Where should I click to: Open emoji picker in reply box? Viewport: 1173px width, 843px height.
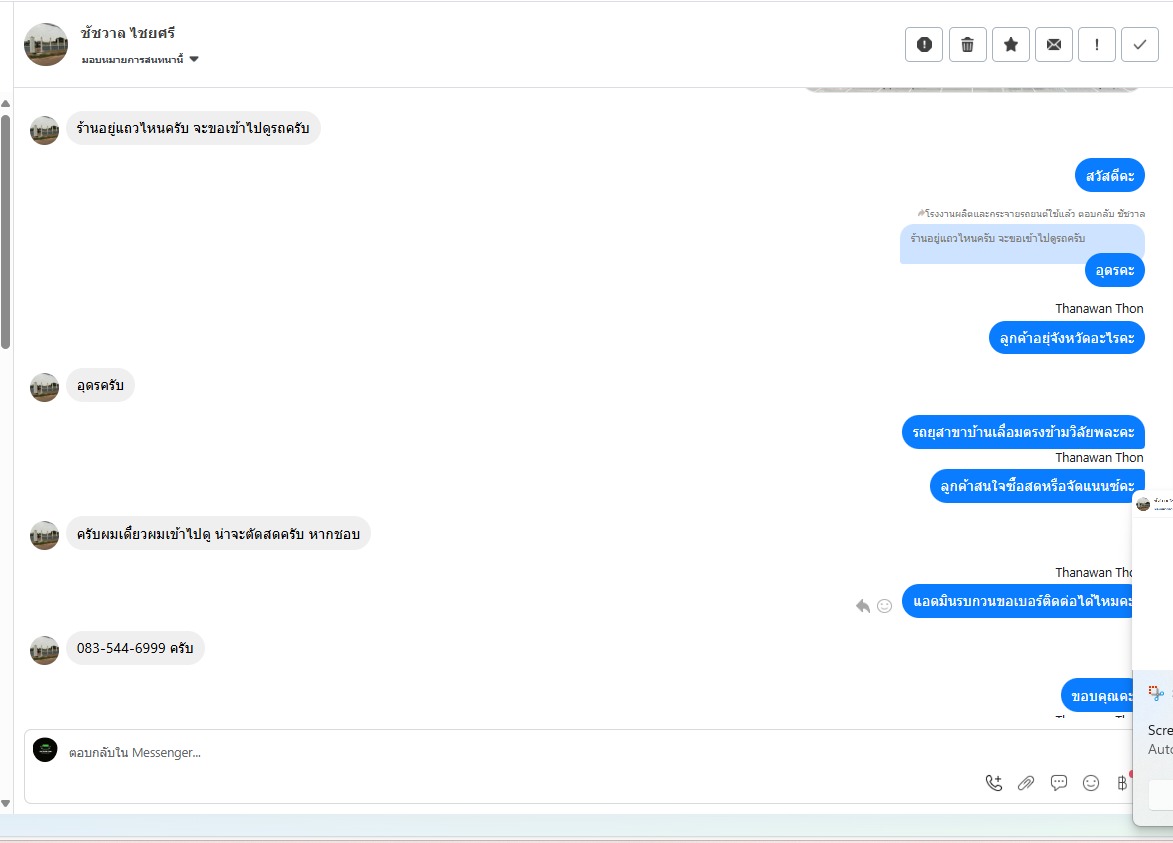pyautogui.click(x=1091, y=783)
